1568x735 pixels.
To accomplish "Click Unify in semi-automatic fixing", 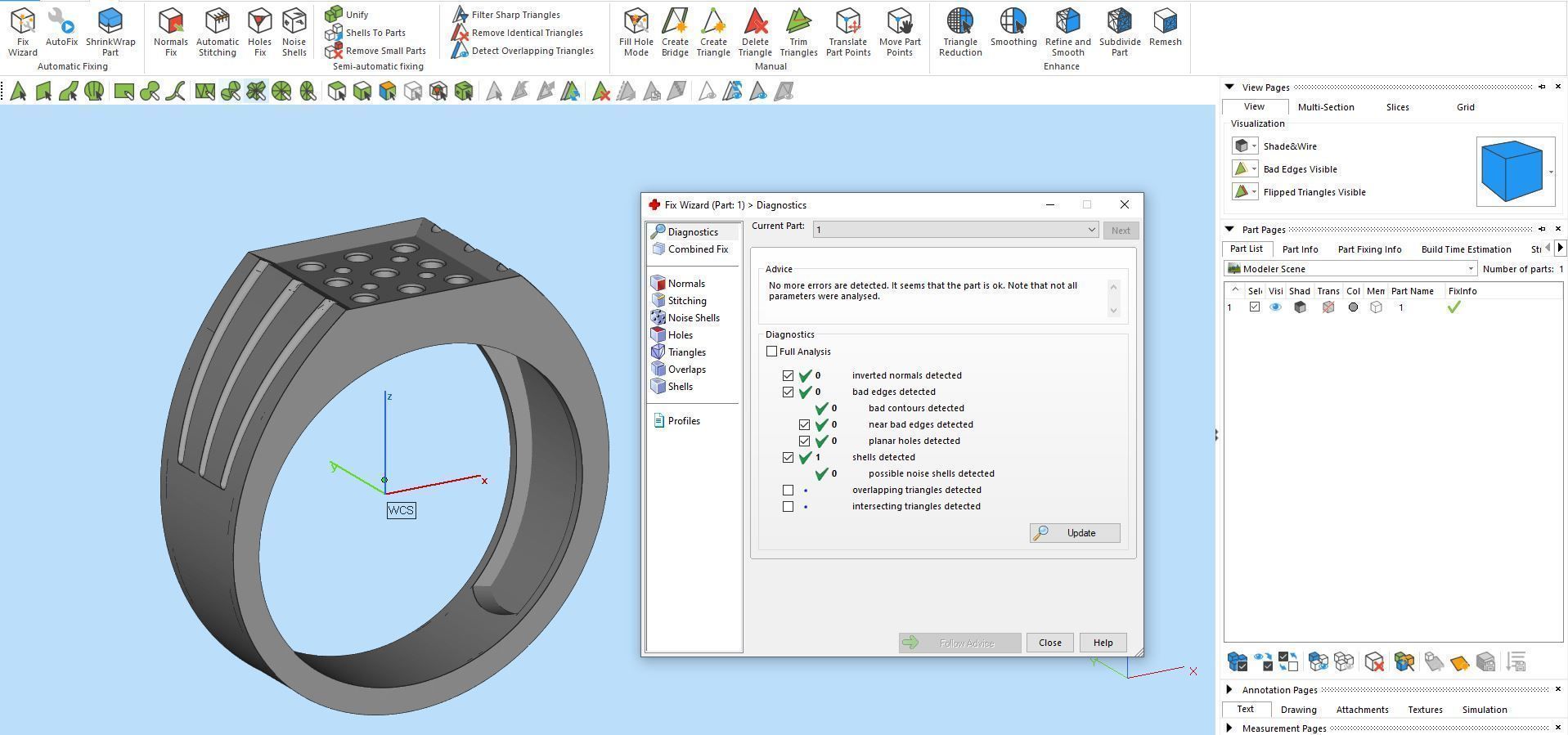I will tap(347, 15).
